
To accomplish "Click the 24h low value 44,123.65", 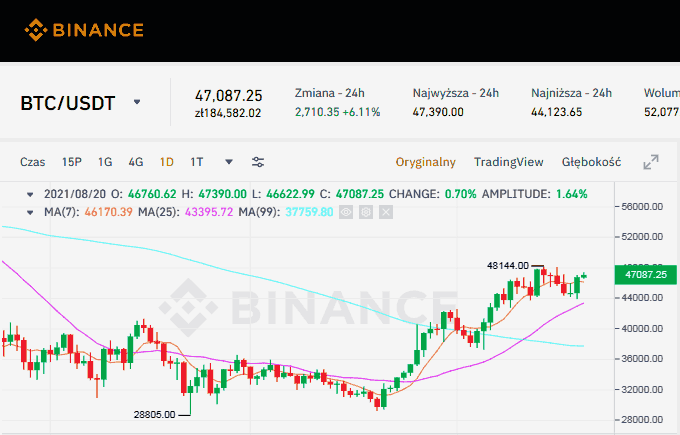I will 556,112.
